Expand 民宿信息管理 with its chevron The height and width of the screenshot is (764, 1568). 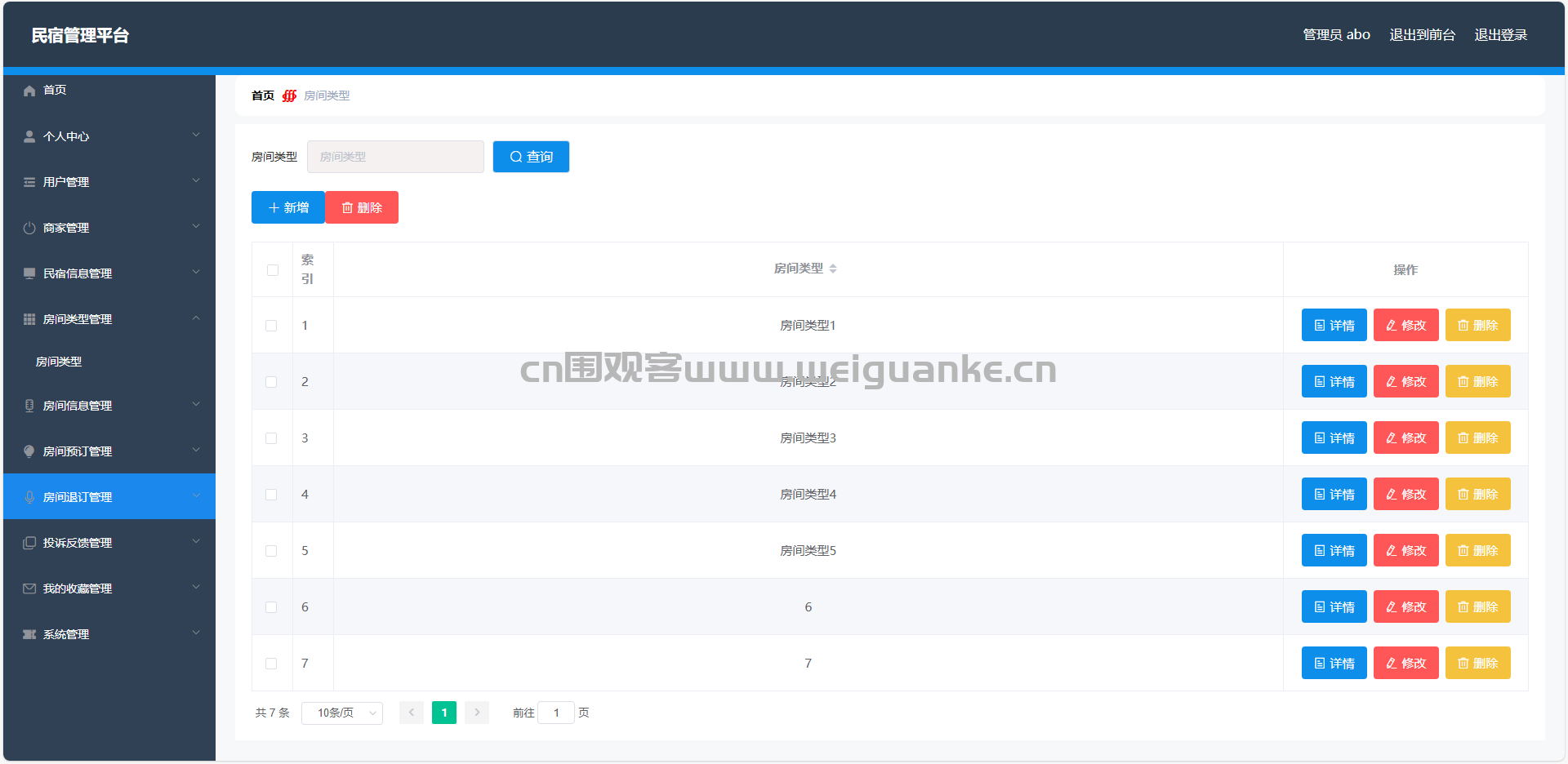[196, 272]
